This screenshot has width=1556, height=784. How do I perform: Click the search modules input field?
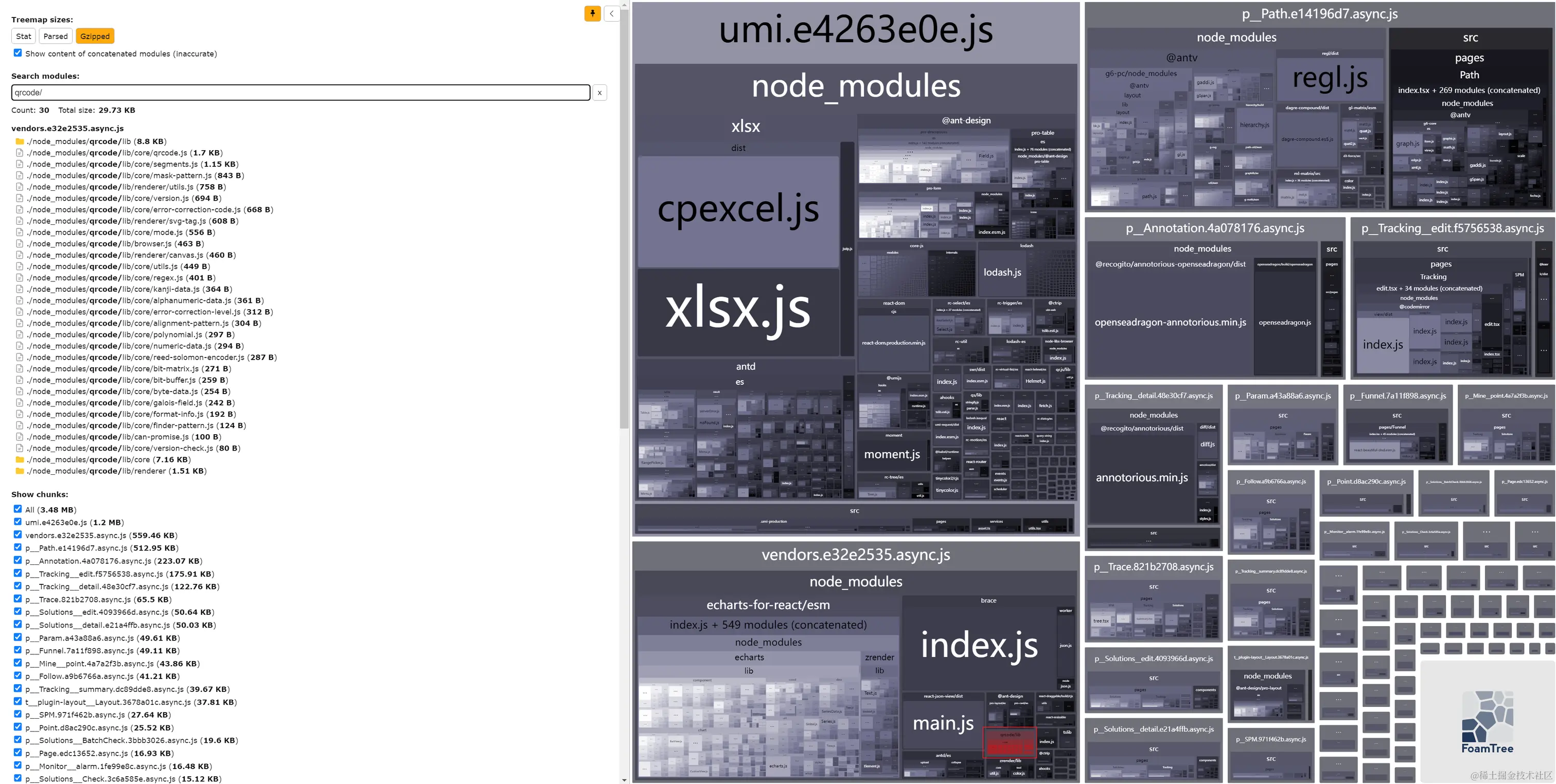300,93
